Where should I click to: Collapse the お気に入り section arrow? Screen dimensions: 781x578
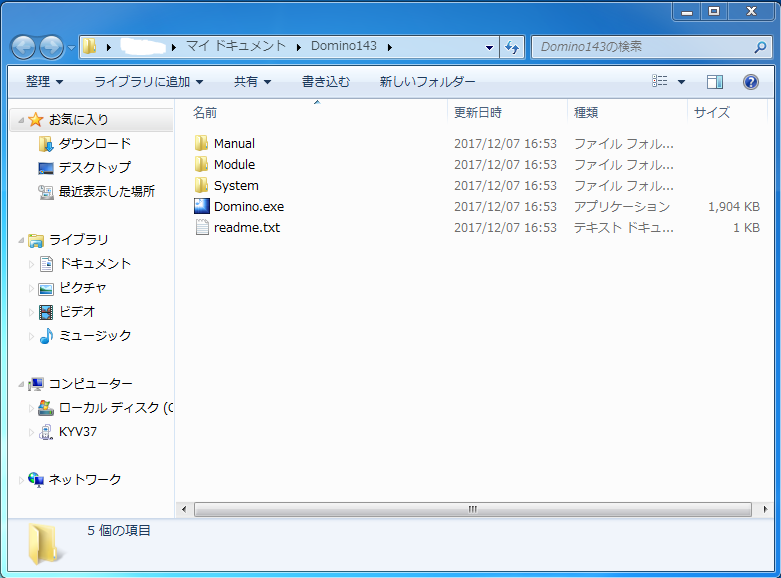coord(21,120)
